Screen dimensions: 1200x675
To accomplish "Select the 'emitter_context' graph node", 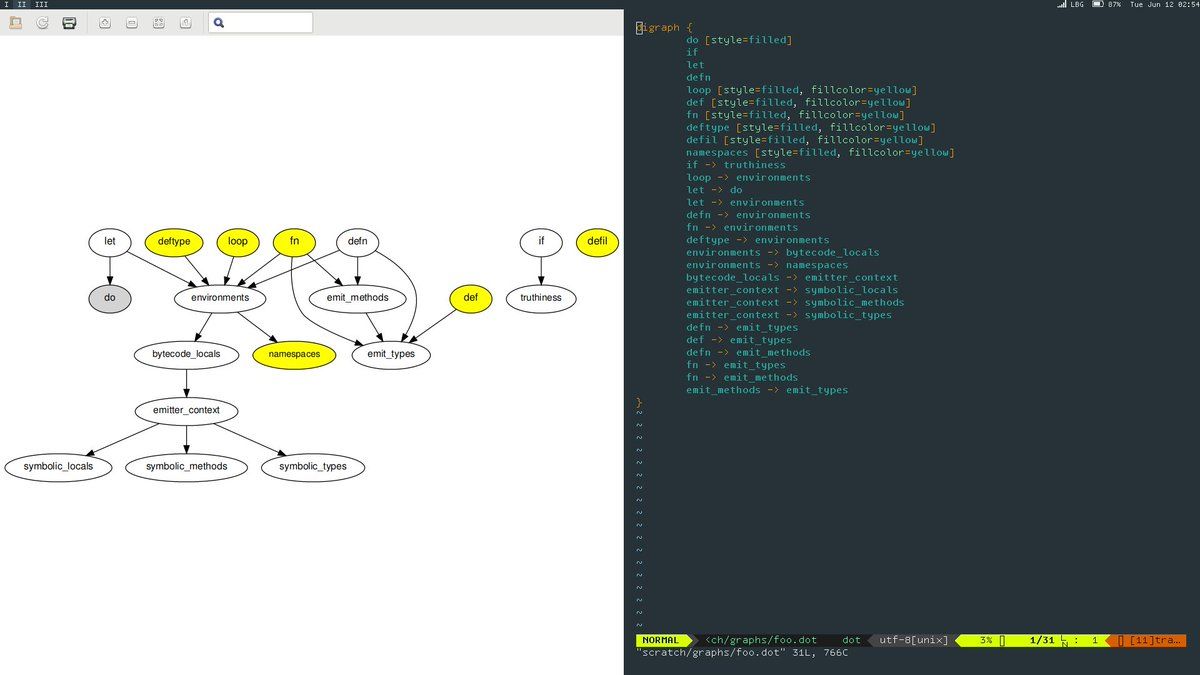I will click(x=186, y=411).
